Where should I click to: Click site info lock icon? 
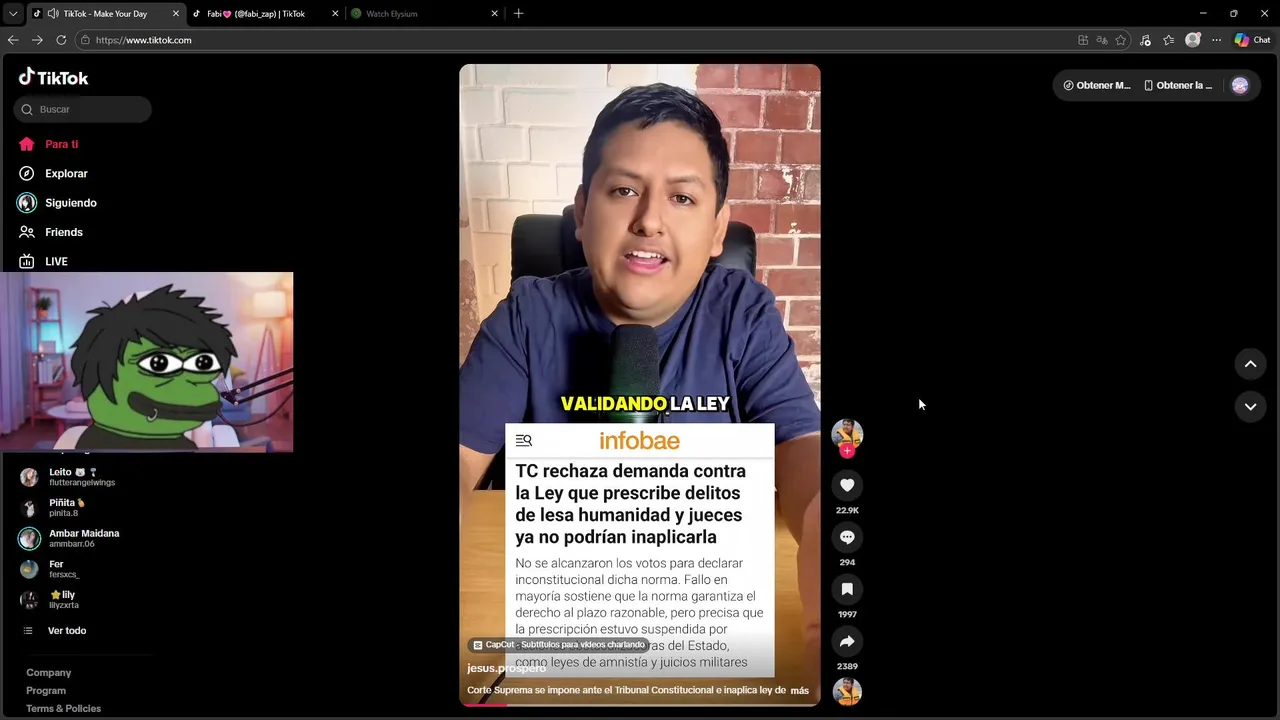pyautogui.click(x=85, y=40)
